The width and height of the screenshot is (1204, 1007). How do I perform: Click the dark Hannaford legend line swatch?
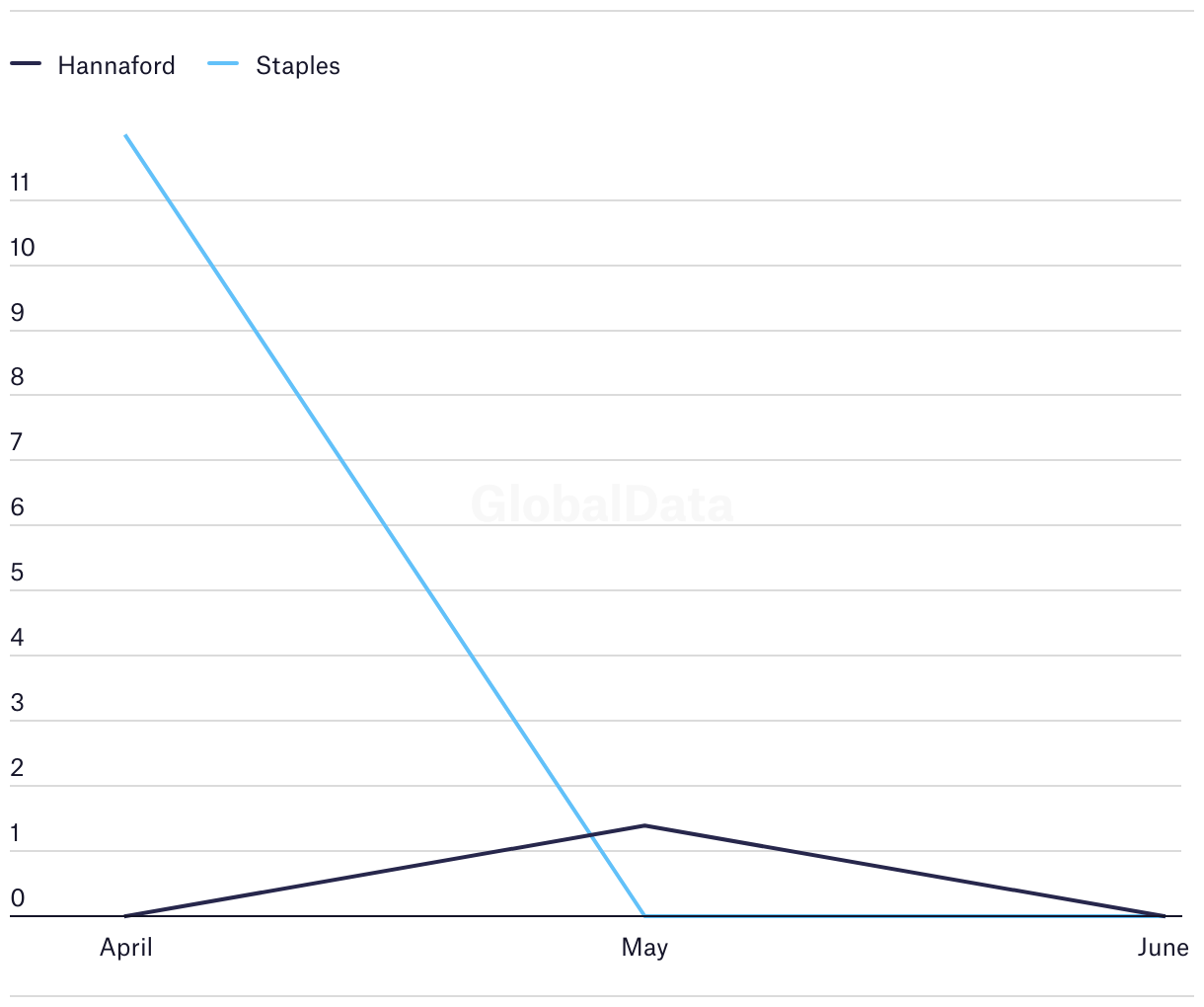[26, 64]
